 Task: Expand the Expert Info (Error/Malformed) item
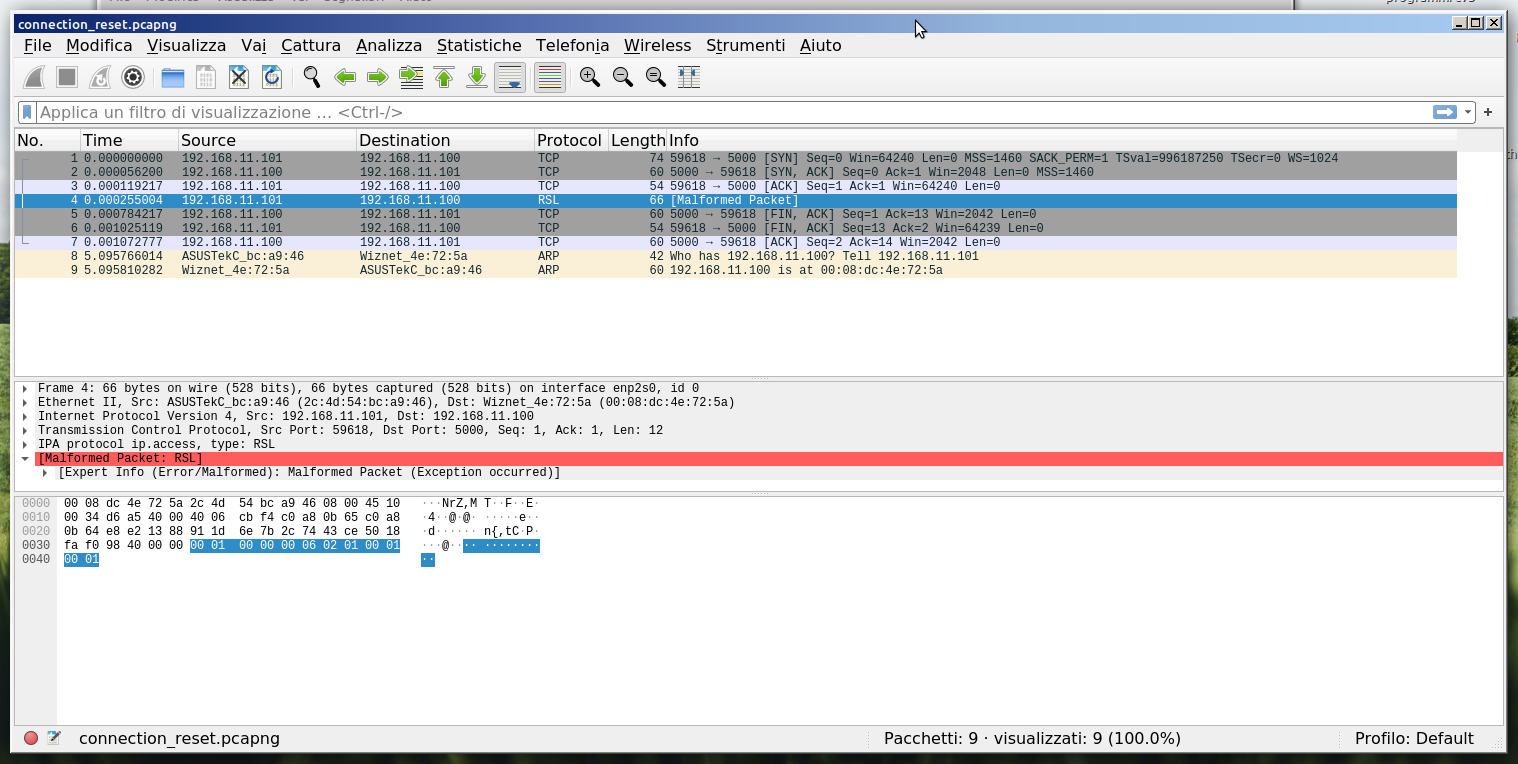(45, 472)
